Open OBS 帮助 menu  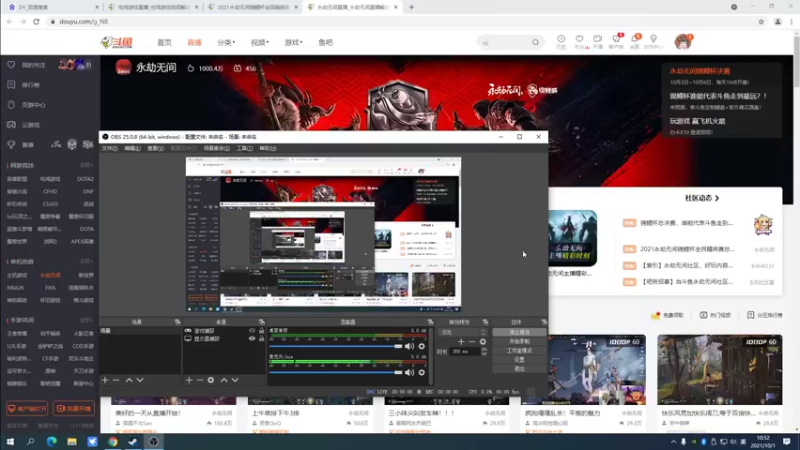point(268,148)
